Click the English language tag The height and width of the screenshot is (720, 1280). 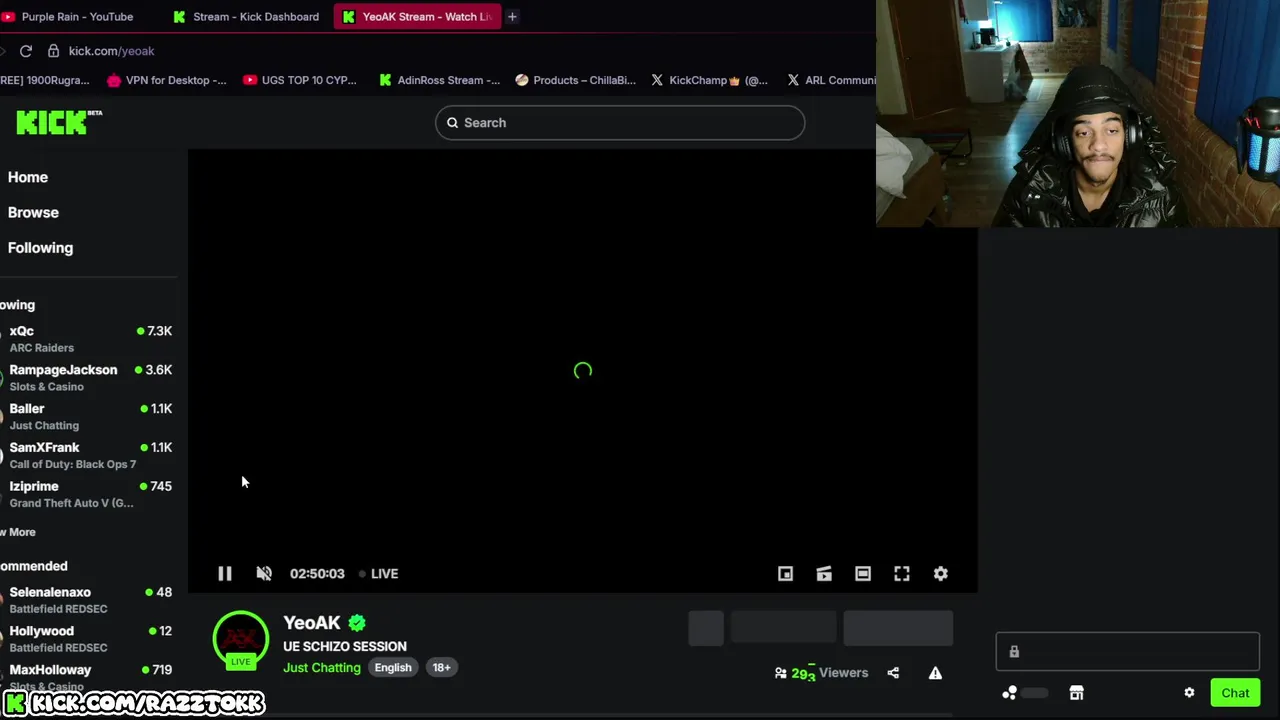[393, 667]
